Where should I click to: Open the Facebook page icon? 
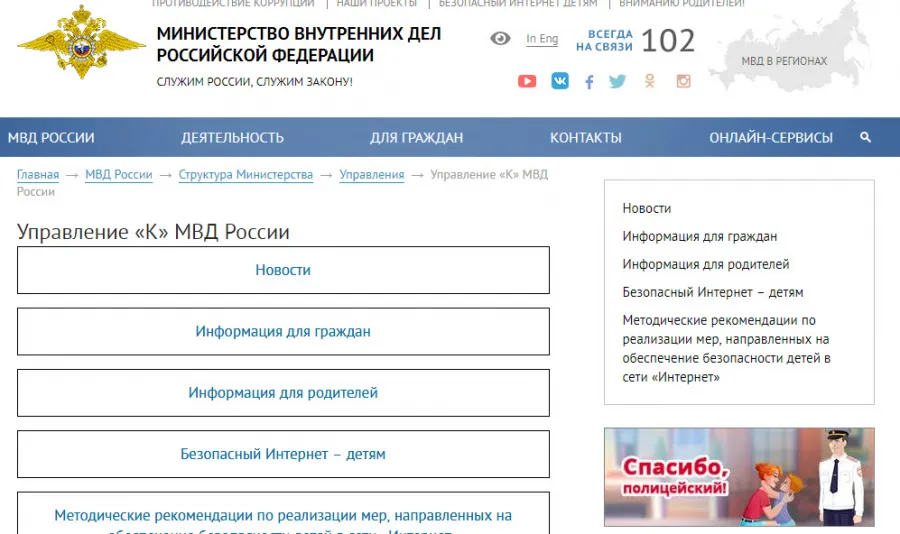589,82
